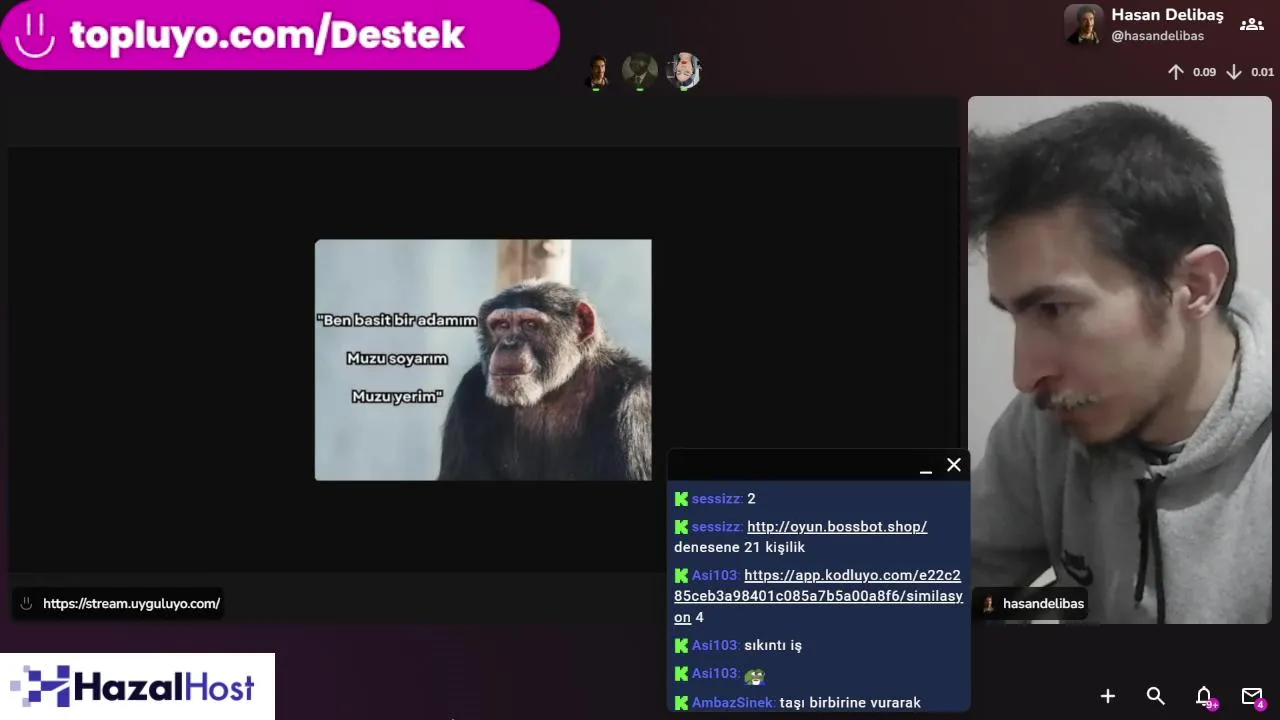Open the notifications bell icon
Screen dimensions: 1280x720
[1204, 696]
